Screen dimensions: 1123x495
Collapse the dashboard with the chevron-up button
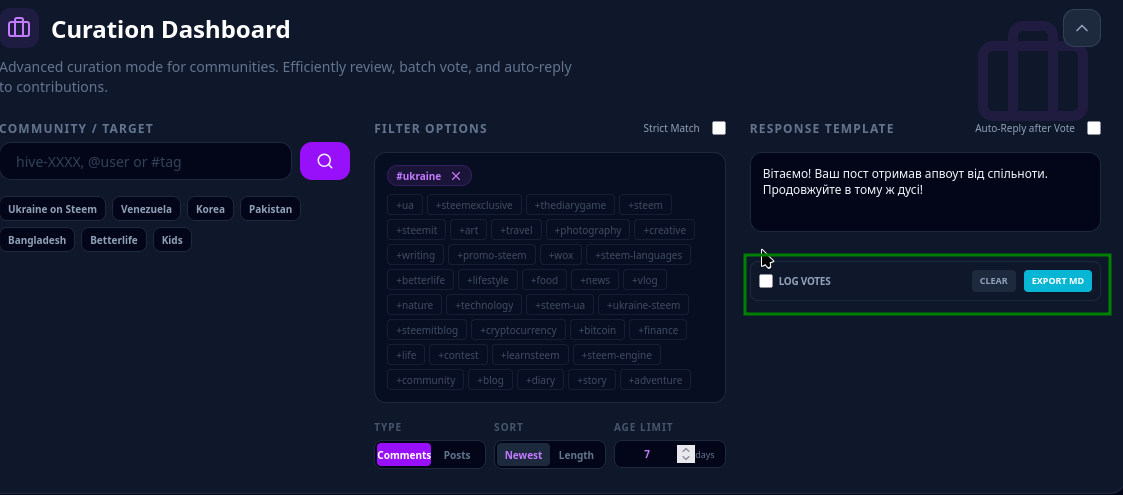1081,28
